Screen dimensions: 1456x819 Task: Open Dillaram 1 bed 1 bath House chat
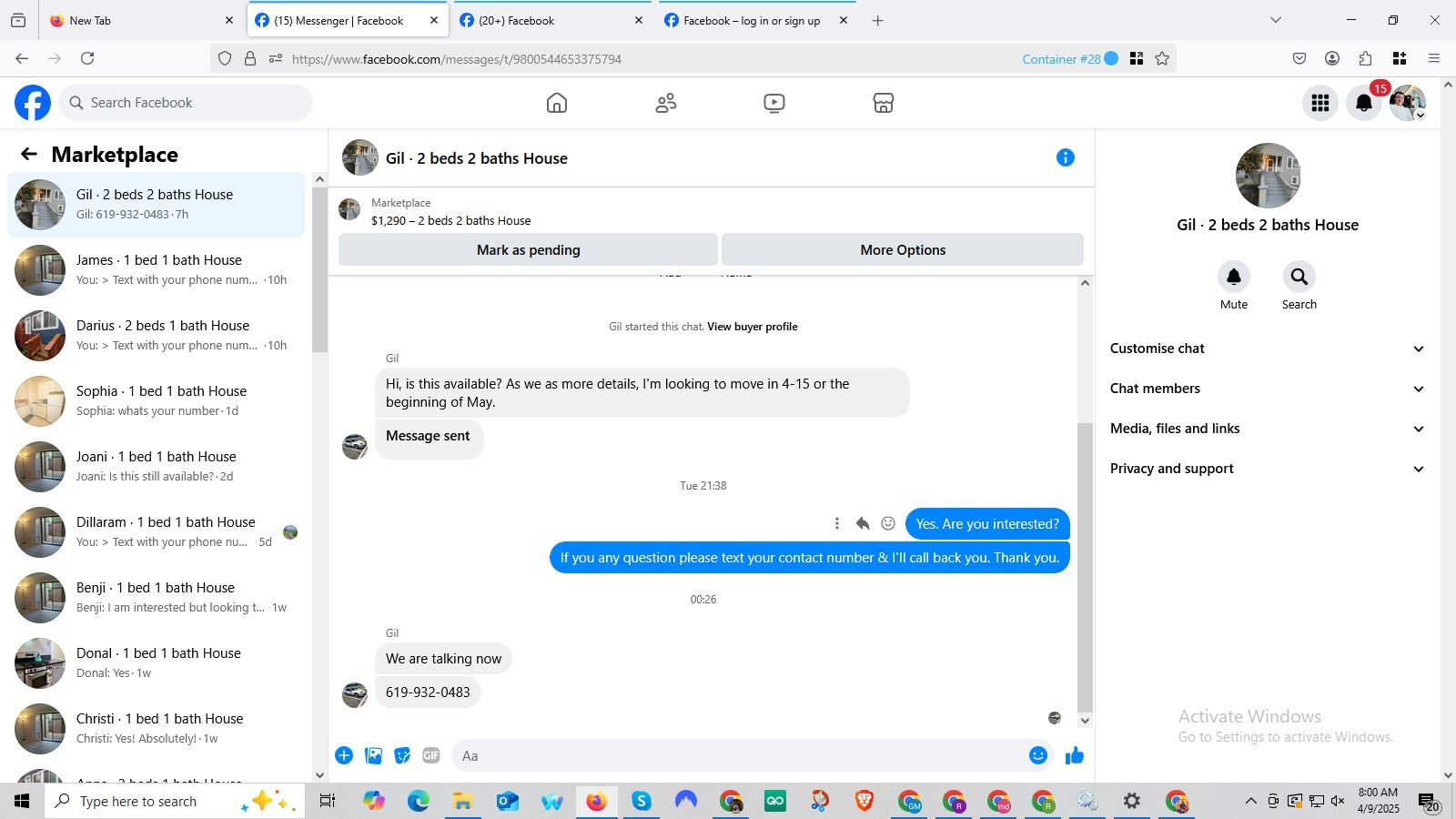tap(157, 532)
